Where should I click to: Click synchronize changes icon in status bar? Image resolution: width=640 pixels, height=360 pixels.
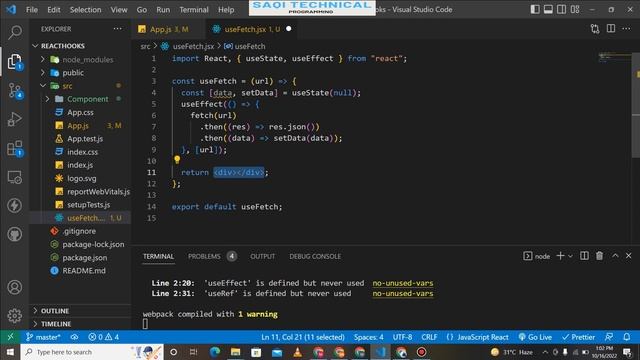pos(74,337)
